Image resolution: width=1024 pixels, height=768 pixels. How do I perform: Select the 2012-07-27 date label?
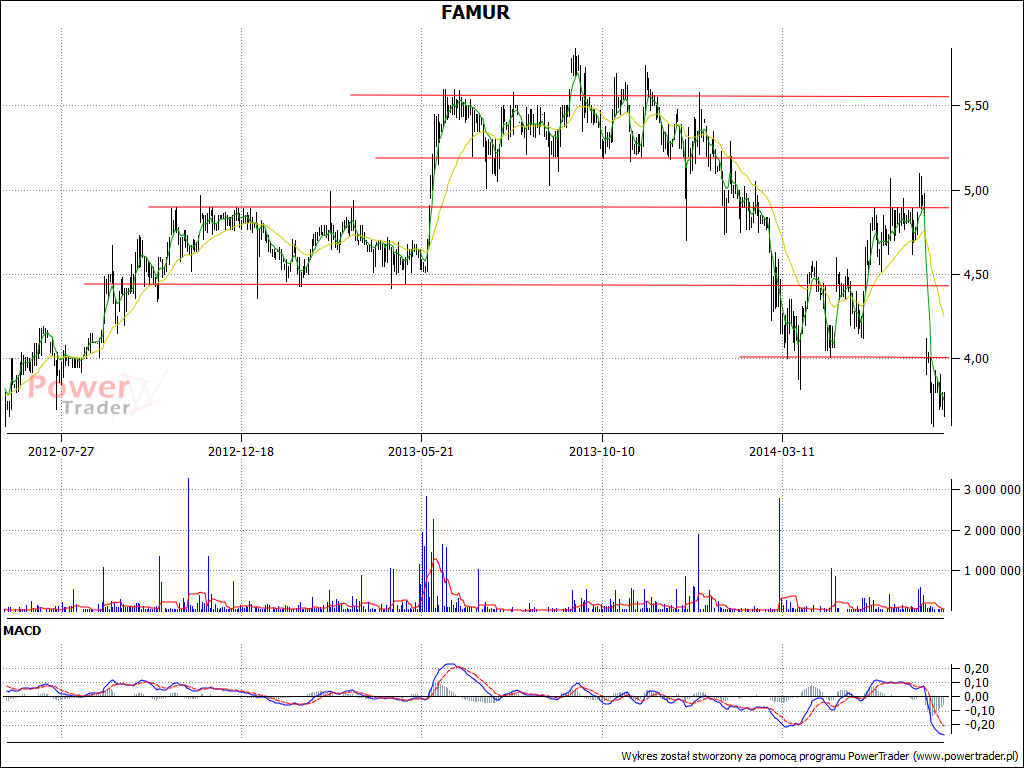[61, 451]
